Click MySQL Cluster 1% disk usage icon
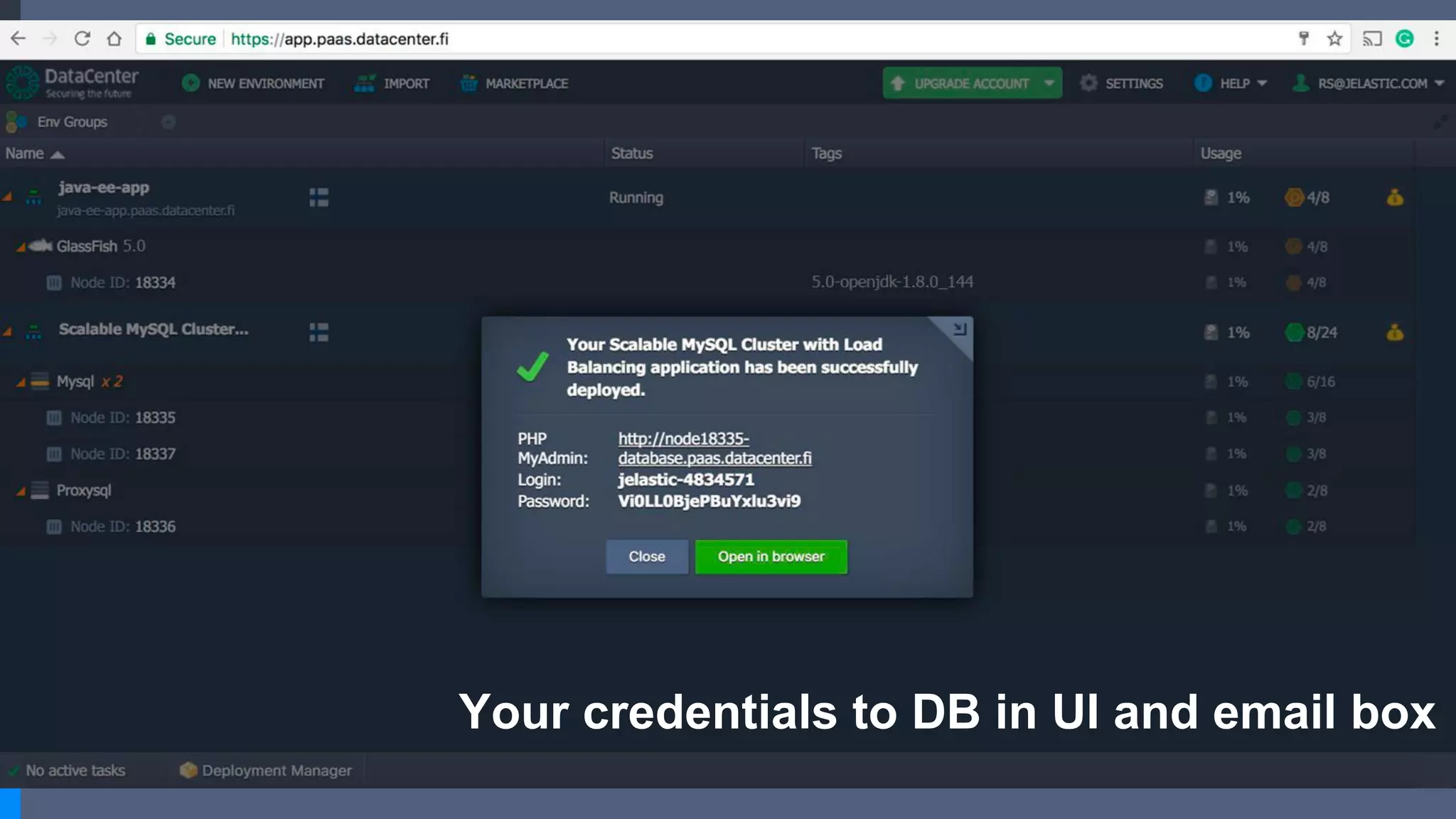The width and height of the screenshot is (1456, 819). tap(1211, 333)
